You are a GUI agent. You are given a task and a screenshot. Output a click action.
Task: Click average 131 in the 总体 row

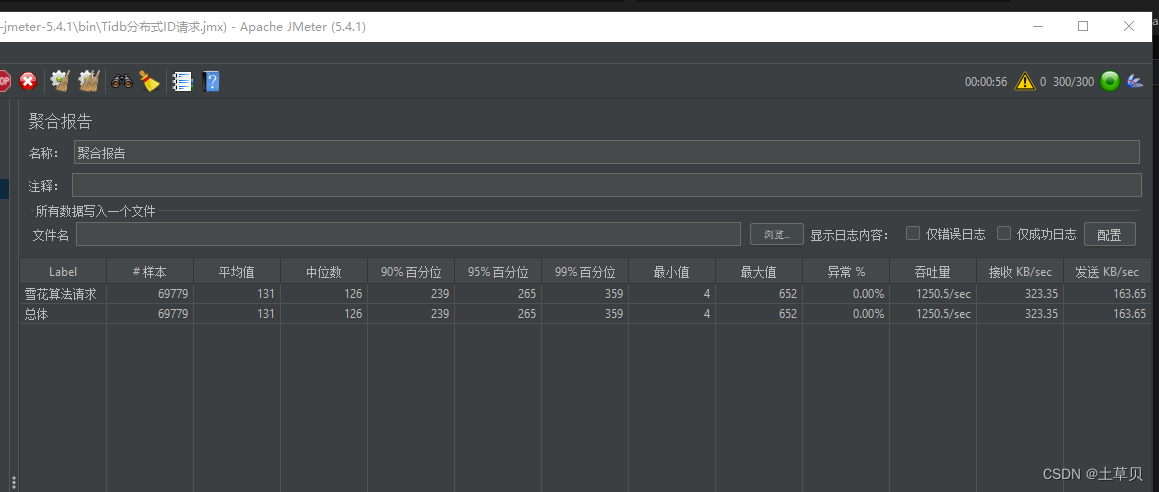265,313
